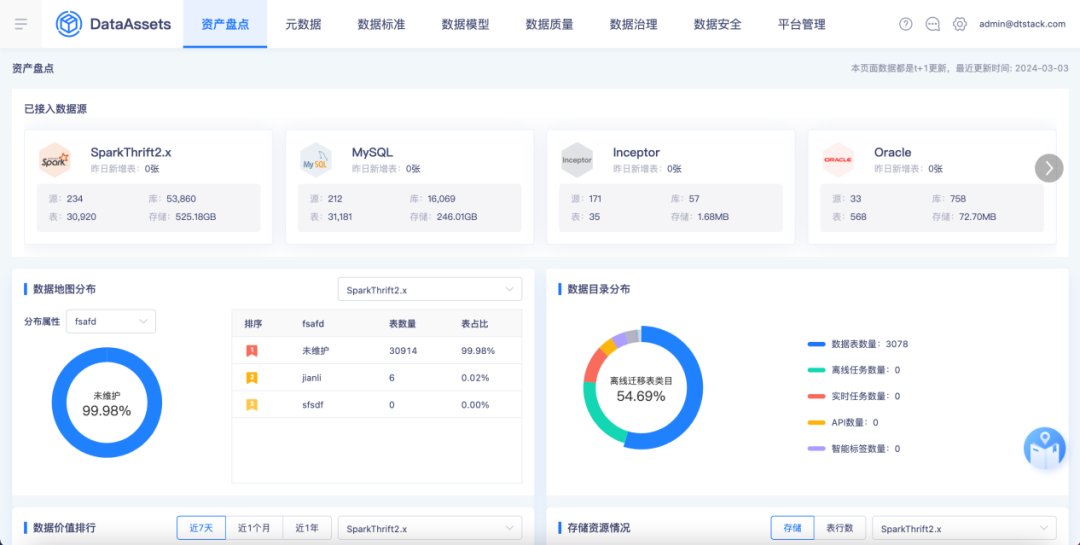The height and width of the screenshot is (545, 1080).
Task: Click SparkThrift2.x 库 count 53,860
Action: (x=181, y=199)
